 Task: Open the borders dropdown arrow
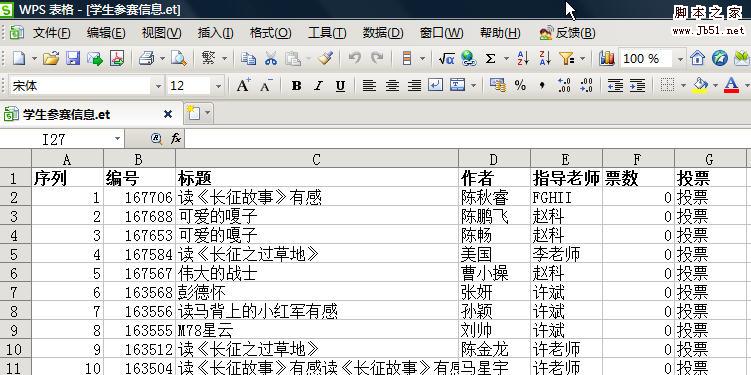(683, 86)
